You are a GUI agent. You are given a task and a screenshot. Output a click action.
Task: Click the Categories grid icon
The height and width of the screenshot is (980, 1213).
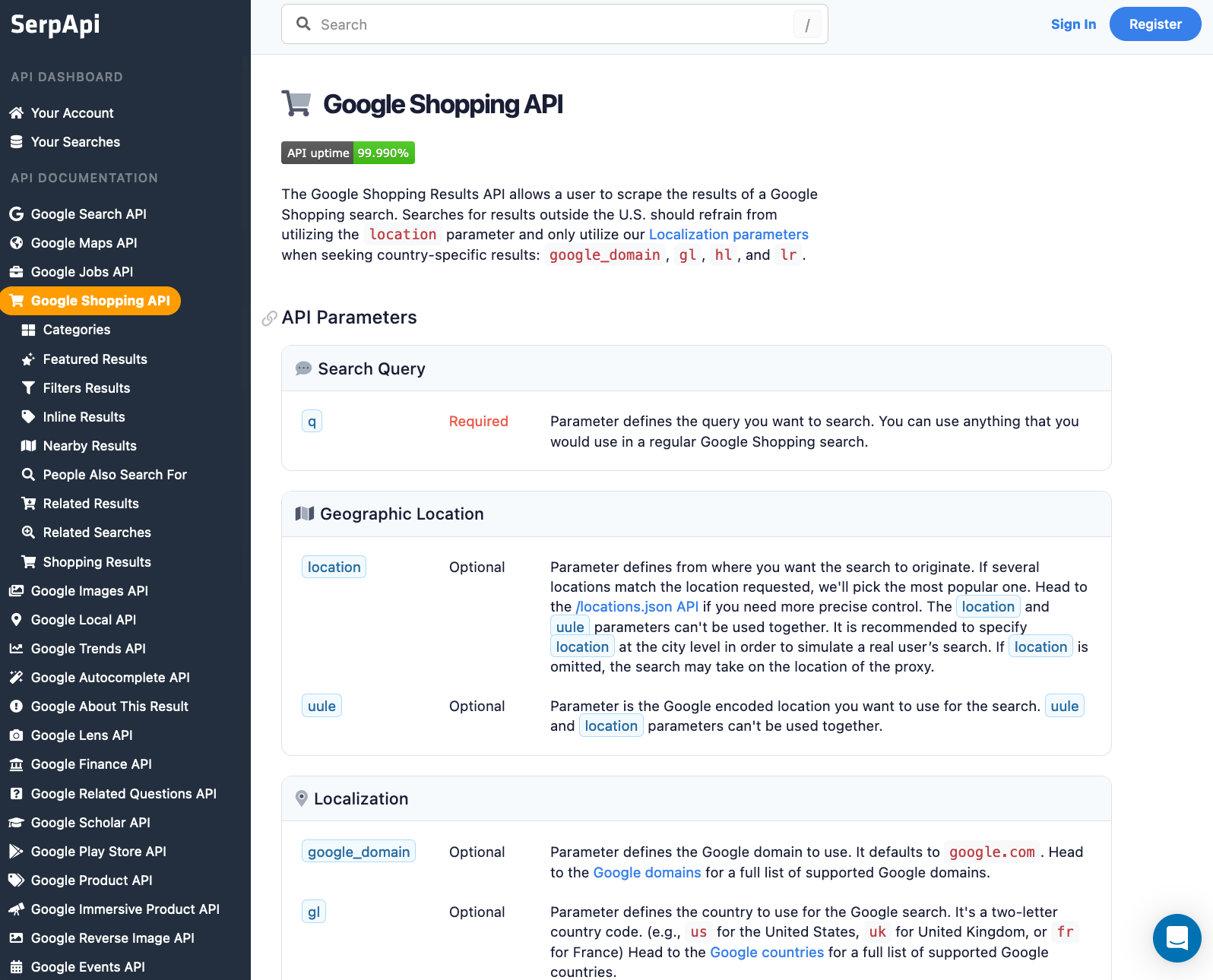click(x=29, y=330)
